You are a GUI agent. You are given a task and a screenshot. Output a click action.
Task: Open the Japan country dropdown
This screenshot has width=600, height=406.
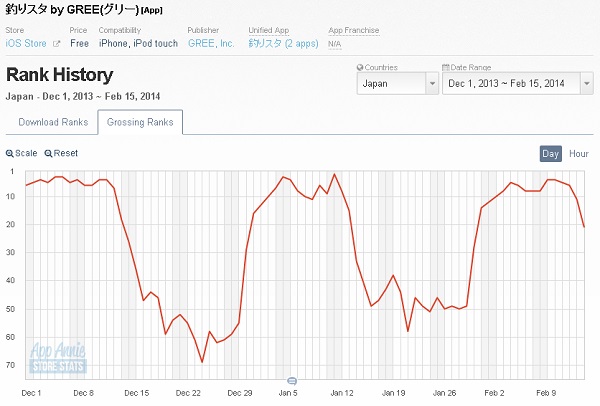pyautogui.click(x=397, y=85)
